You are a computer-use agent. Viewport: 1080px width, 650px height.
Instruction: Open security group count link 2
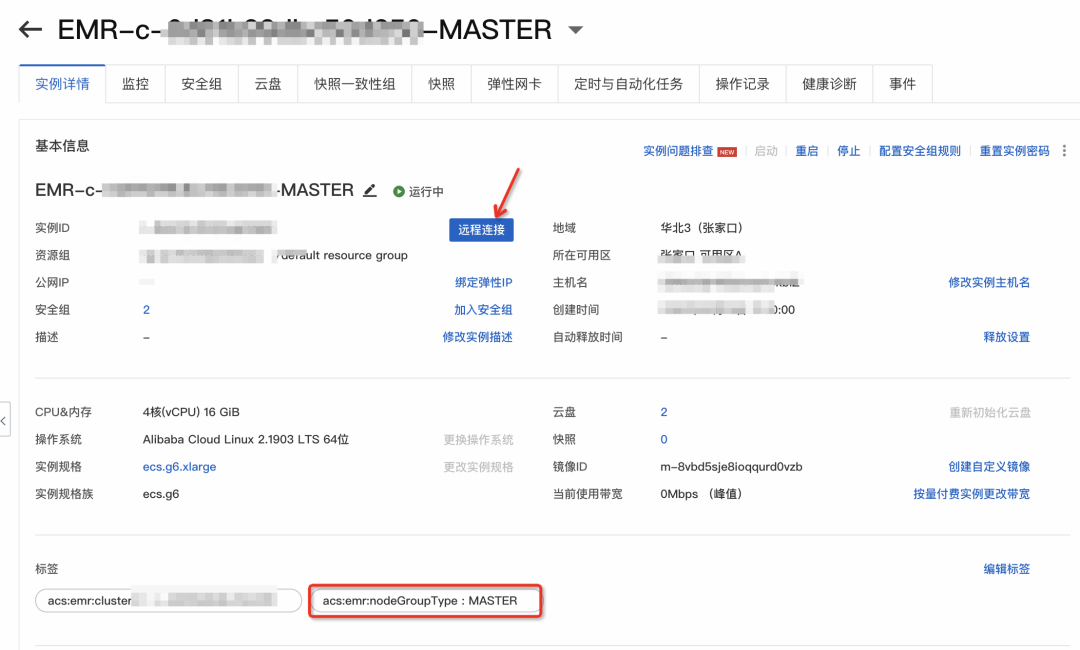point(146,310)
